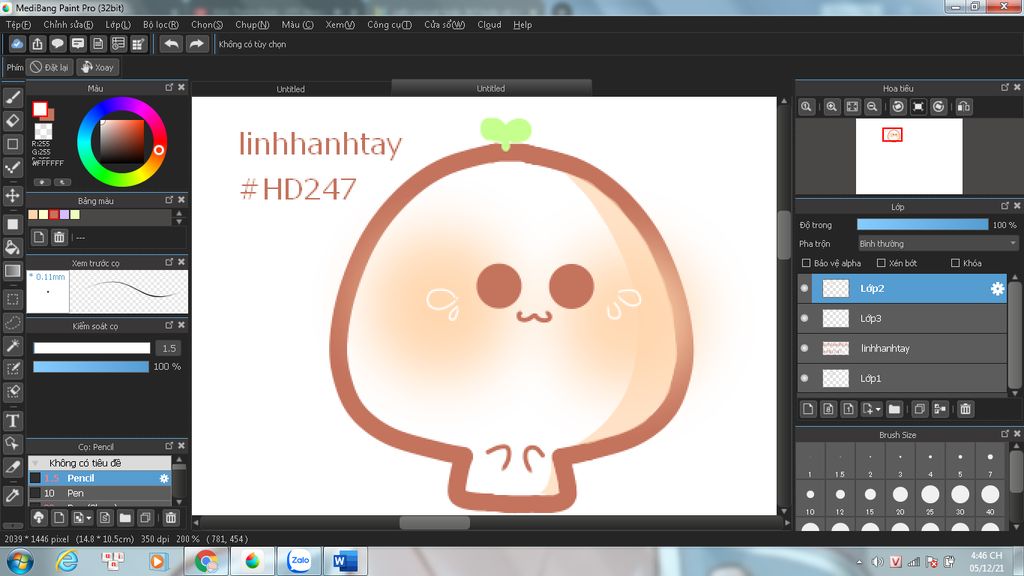The height and width of the screenshot is (576, 1024).
Task: Hide the Lớp1 layer
Action: (x=805, y=378)
